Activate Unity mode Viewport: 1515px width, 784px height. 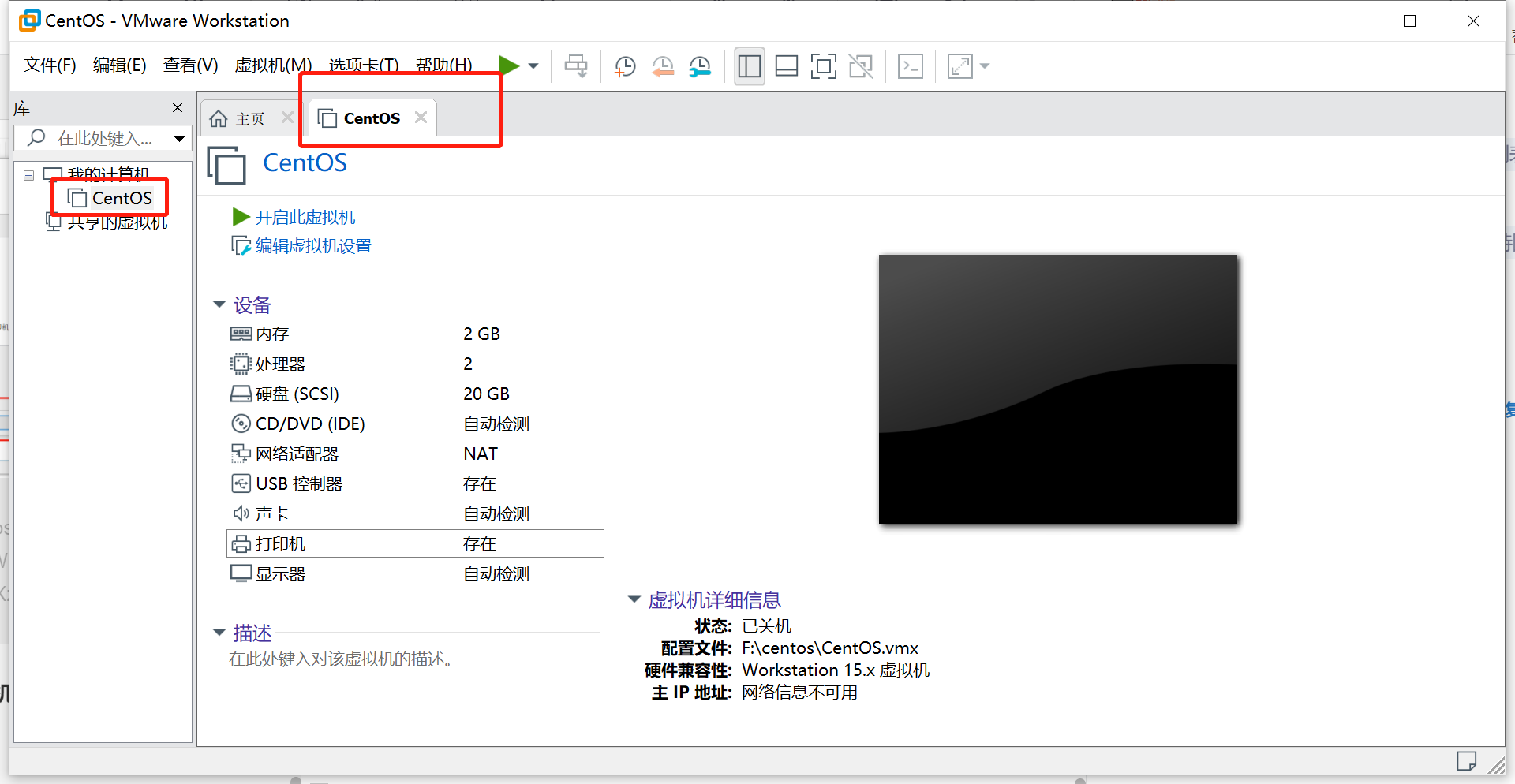[861, 66]
